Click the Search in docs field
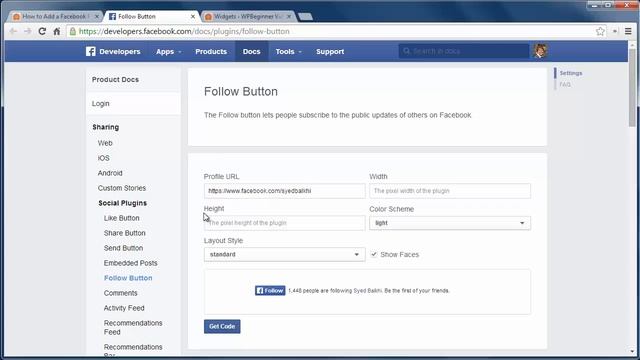 tap(464, 51)
